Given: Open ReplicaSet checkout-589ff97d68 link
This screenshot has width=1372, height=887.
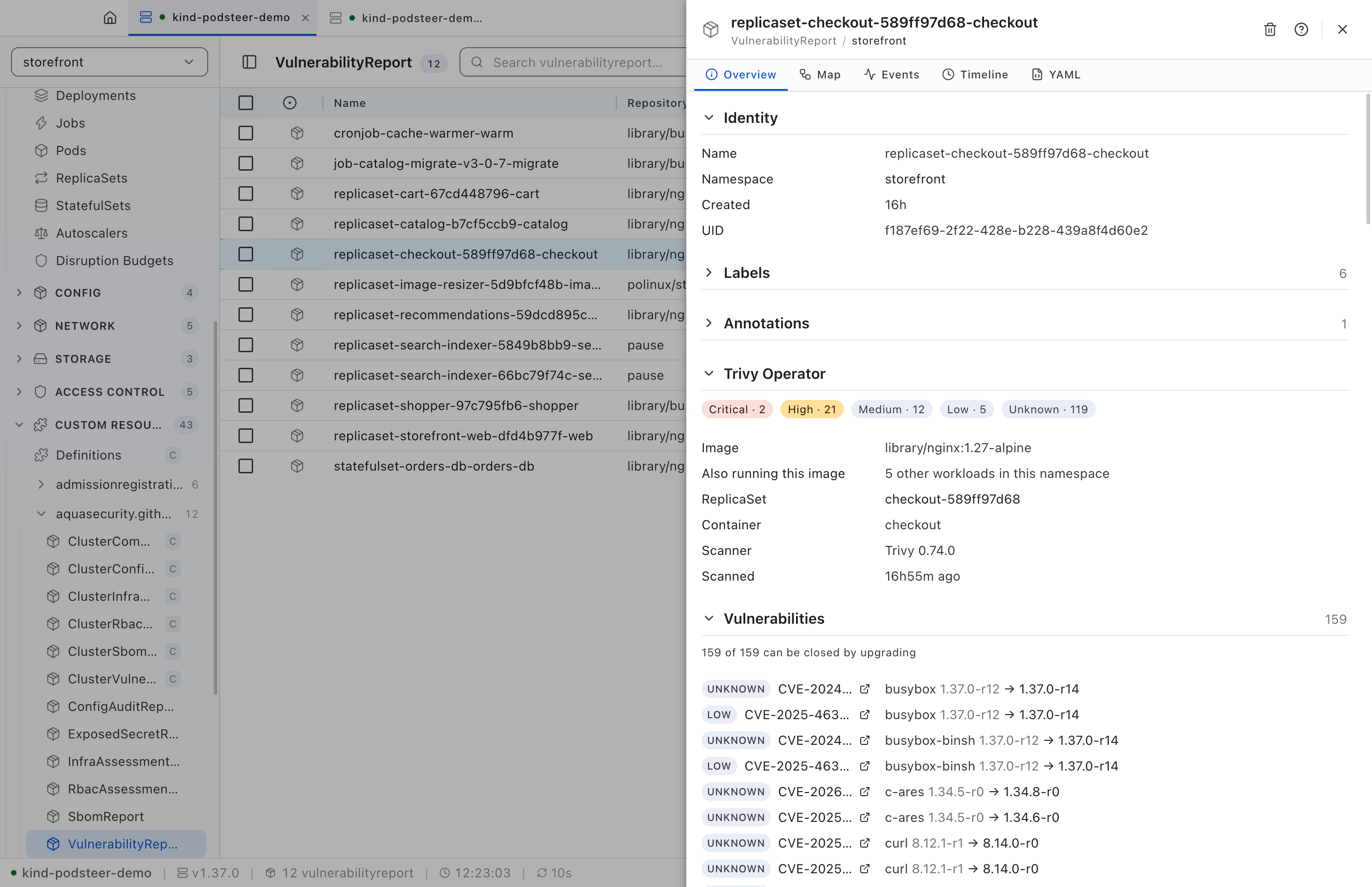Looking at the screenshot, I should tap(952, 499).
